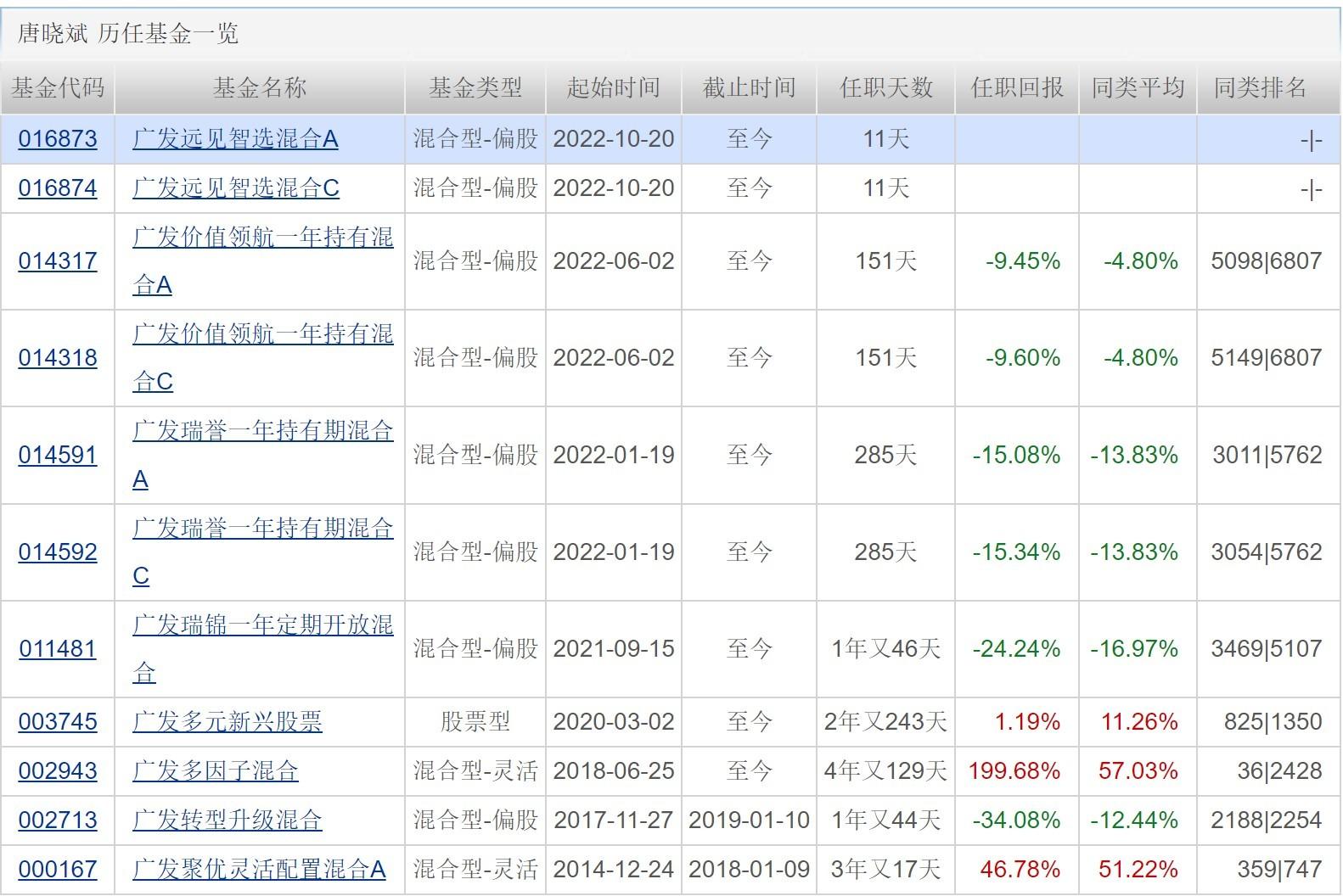Select the 2年又243天 tenure cell
The width and height of the screenshot is (1343, 896).
(x=885, y=722)
